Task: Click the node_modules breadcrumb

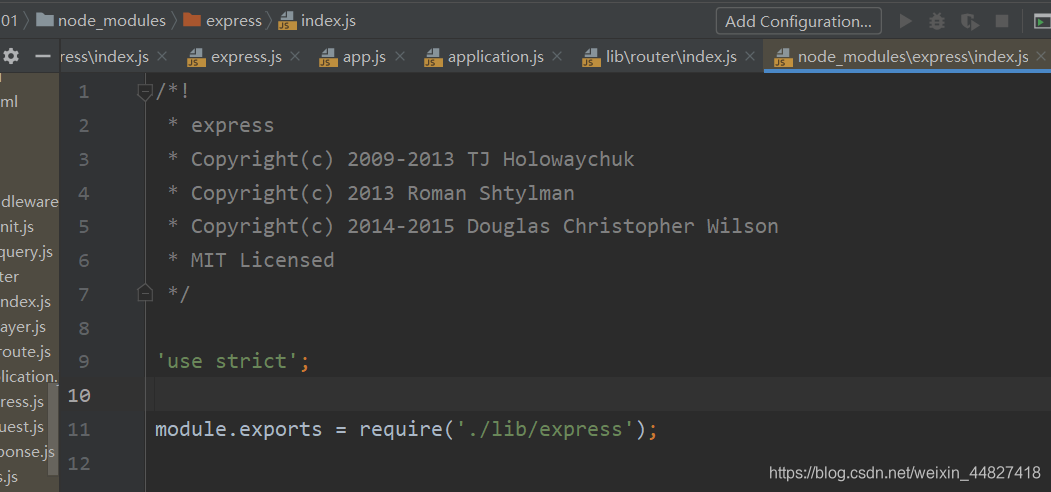Action: coord(111,21)
